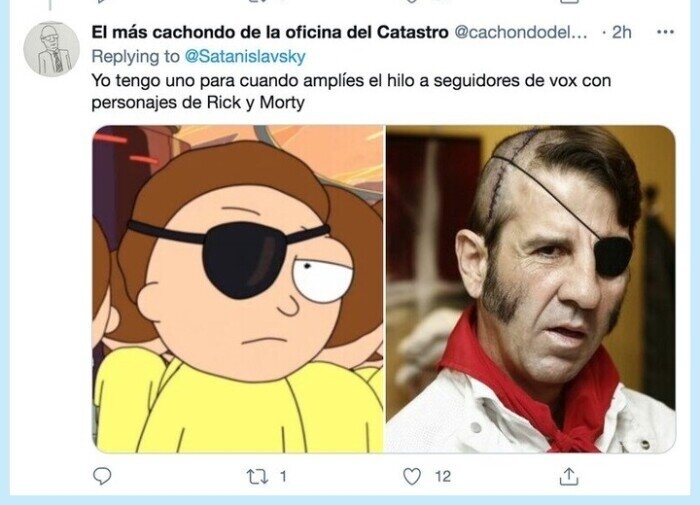Click the reply speech bubble icon

[102, 476]
